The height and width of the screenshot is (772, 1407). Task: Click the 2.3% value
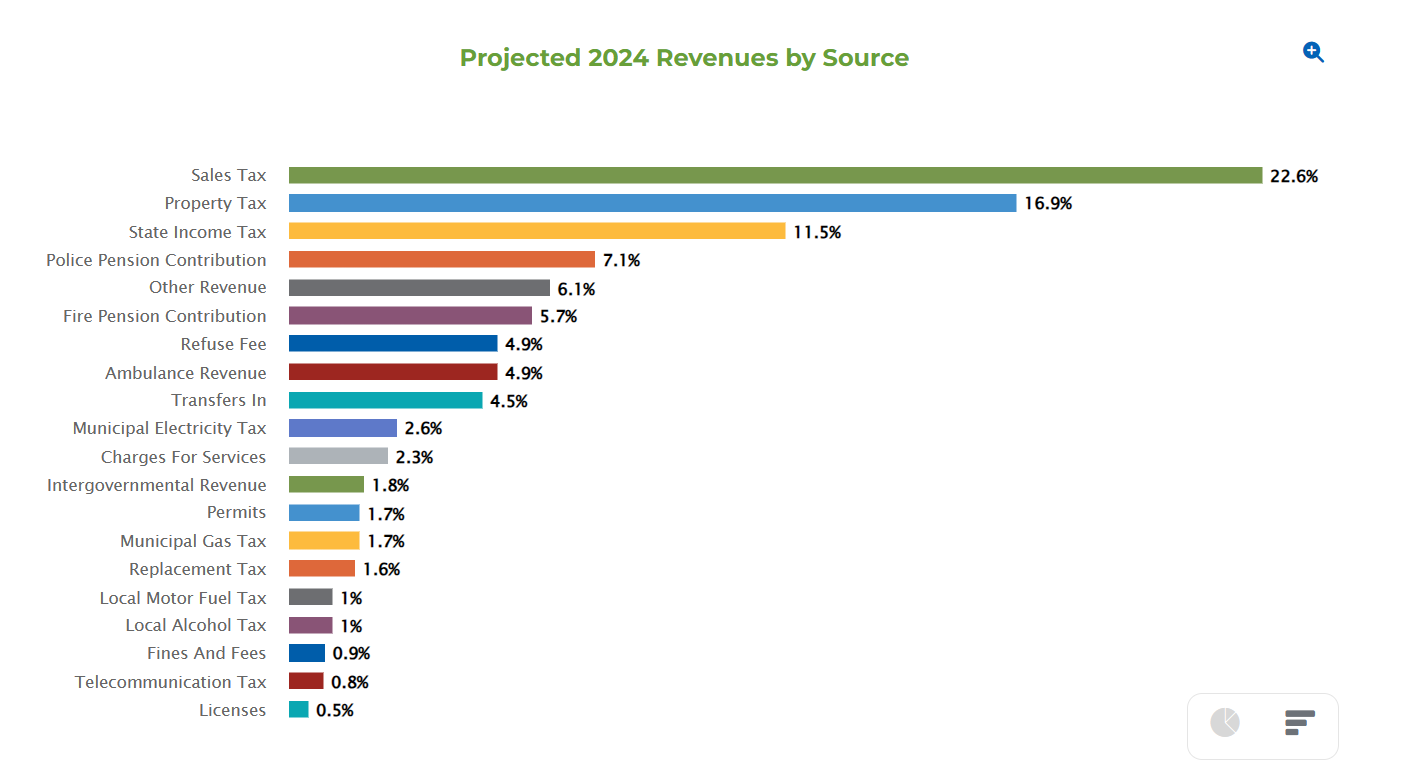pyautogui.click(x=414, y=457)
